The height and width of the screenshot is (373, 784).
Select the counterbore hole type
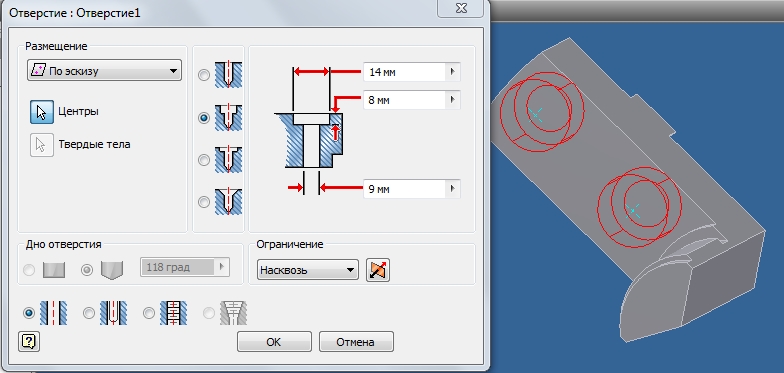[204, 118]
